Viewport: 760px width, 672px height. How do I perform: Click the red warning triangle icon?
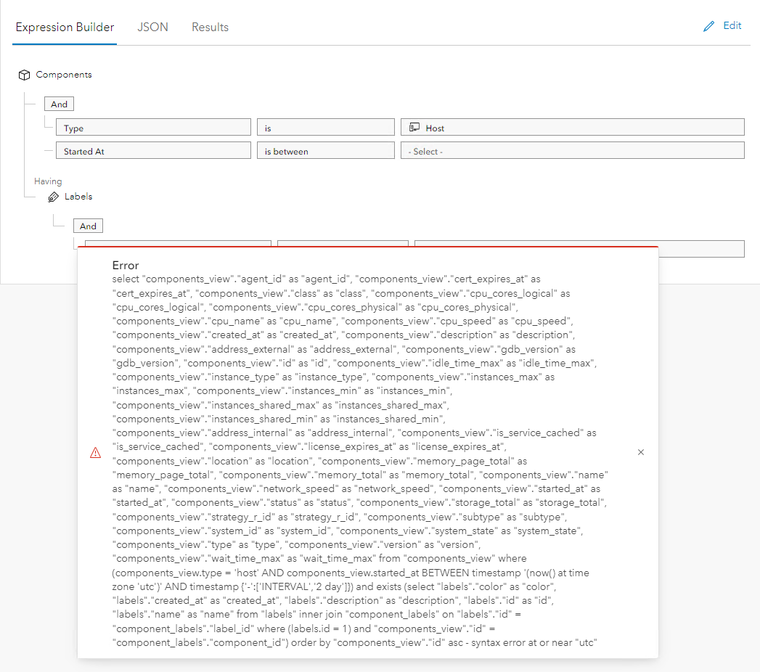[95, 452]
